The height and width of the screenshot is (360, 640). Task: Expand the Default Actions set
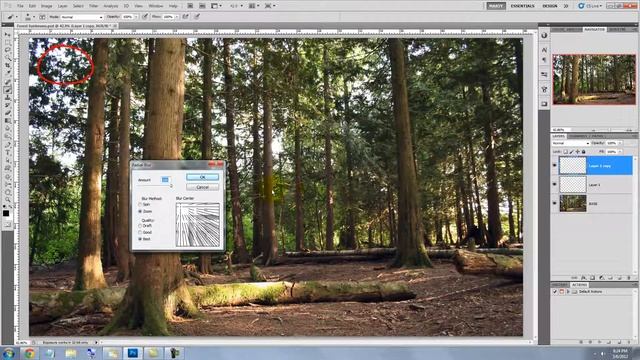[568, 292]
